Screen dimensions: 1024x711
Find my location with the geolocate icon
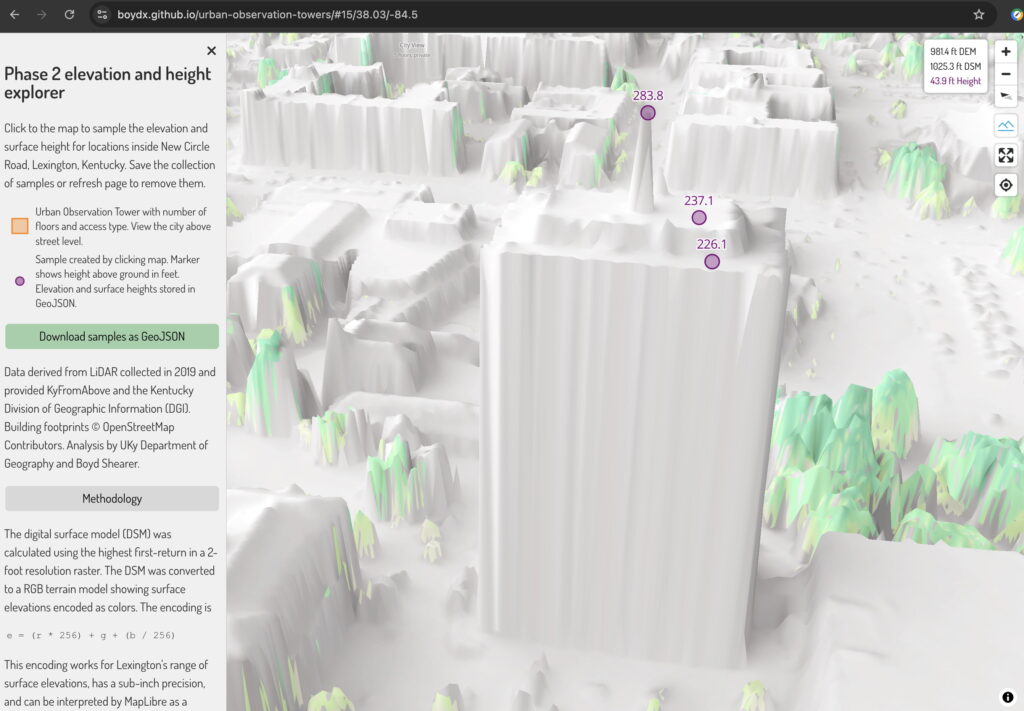(1006, 185)
